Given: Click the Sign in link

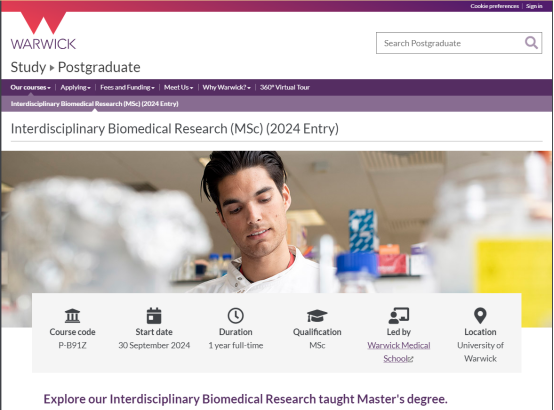Looking at the screenshot, I should coord(534,6).
